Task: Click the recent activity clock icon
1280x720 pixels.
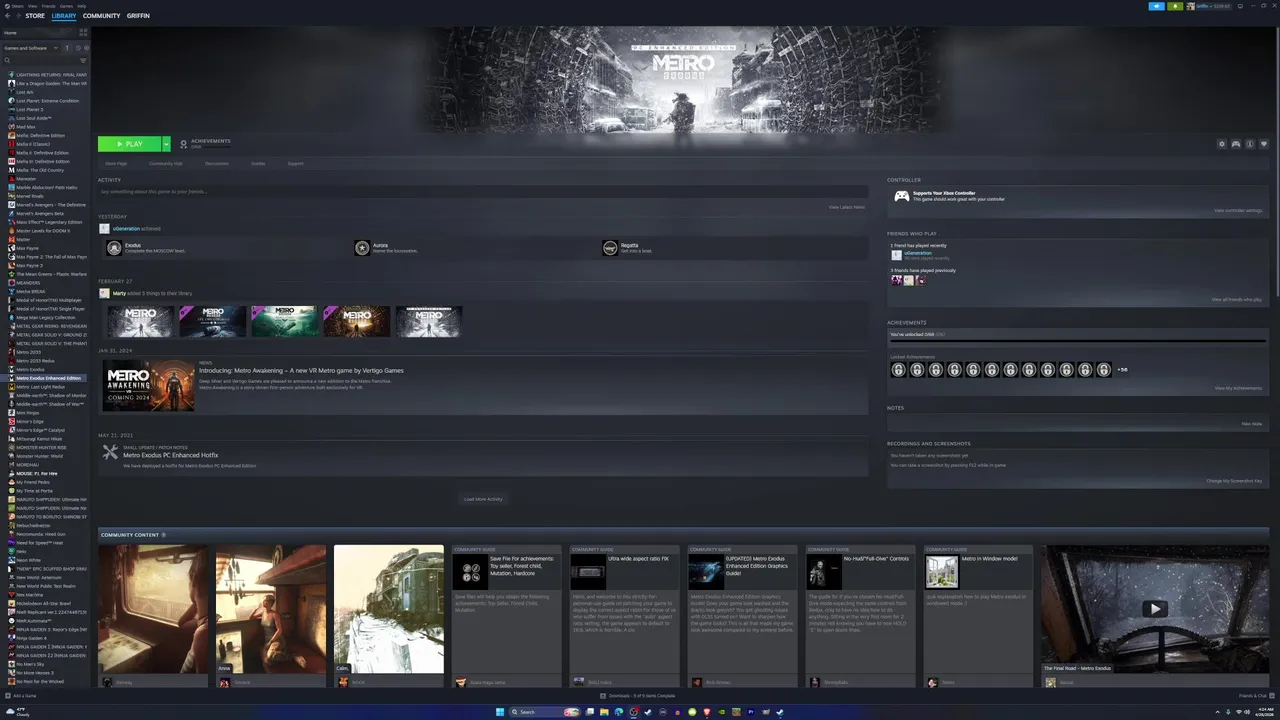Action: [x=77, y=48]
